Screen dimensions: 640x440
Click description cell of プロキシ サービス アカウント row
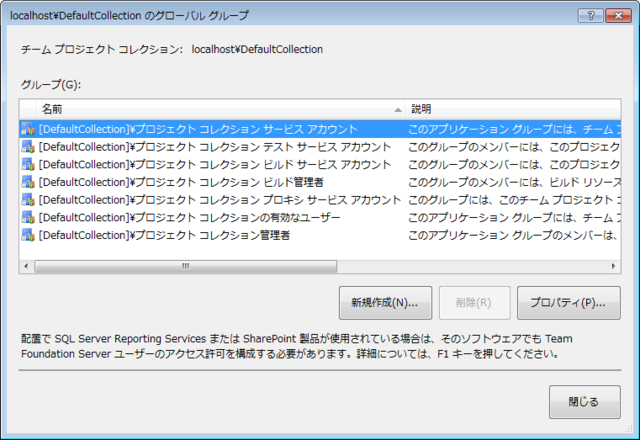[514, 200]
